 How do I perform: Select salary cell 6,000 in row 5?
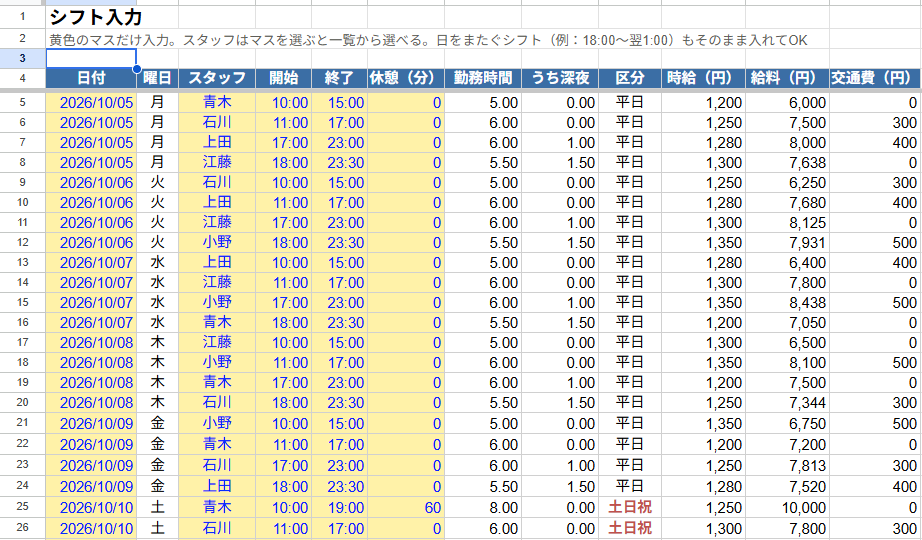pos(787,102)
